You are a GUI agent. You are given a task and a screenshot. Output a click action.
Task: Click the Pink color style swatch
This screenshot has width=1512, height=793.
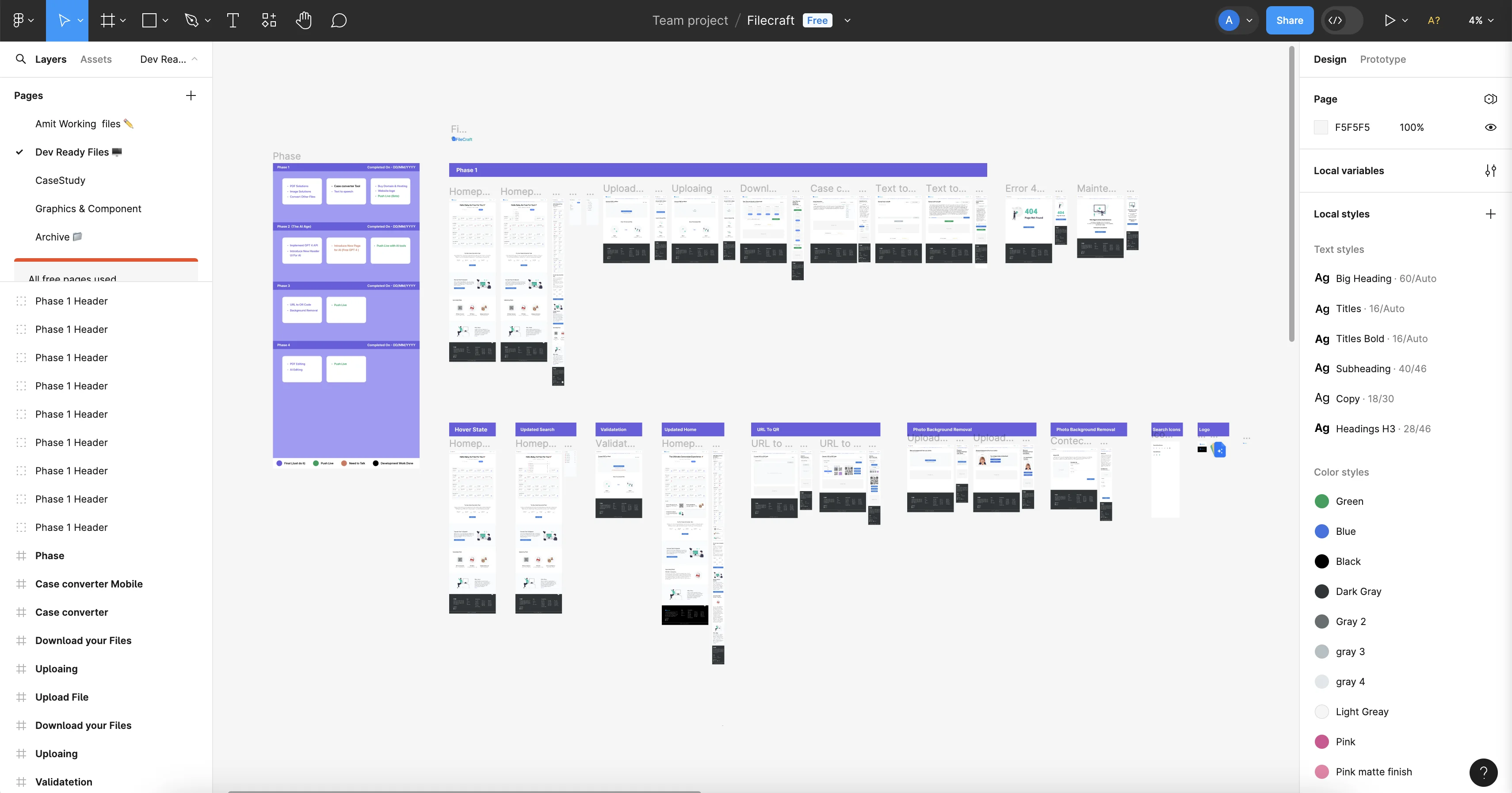pos(1321,742)
